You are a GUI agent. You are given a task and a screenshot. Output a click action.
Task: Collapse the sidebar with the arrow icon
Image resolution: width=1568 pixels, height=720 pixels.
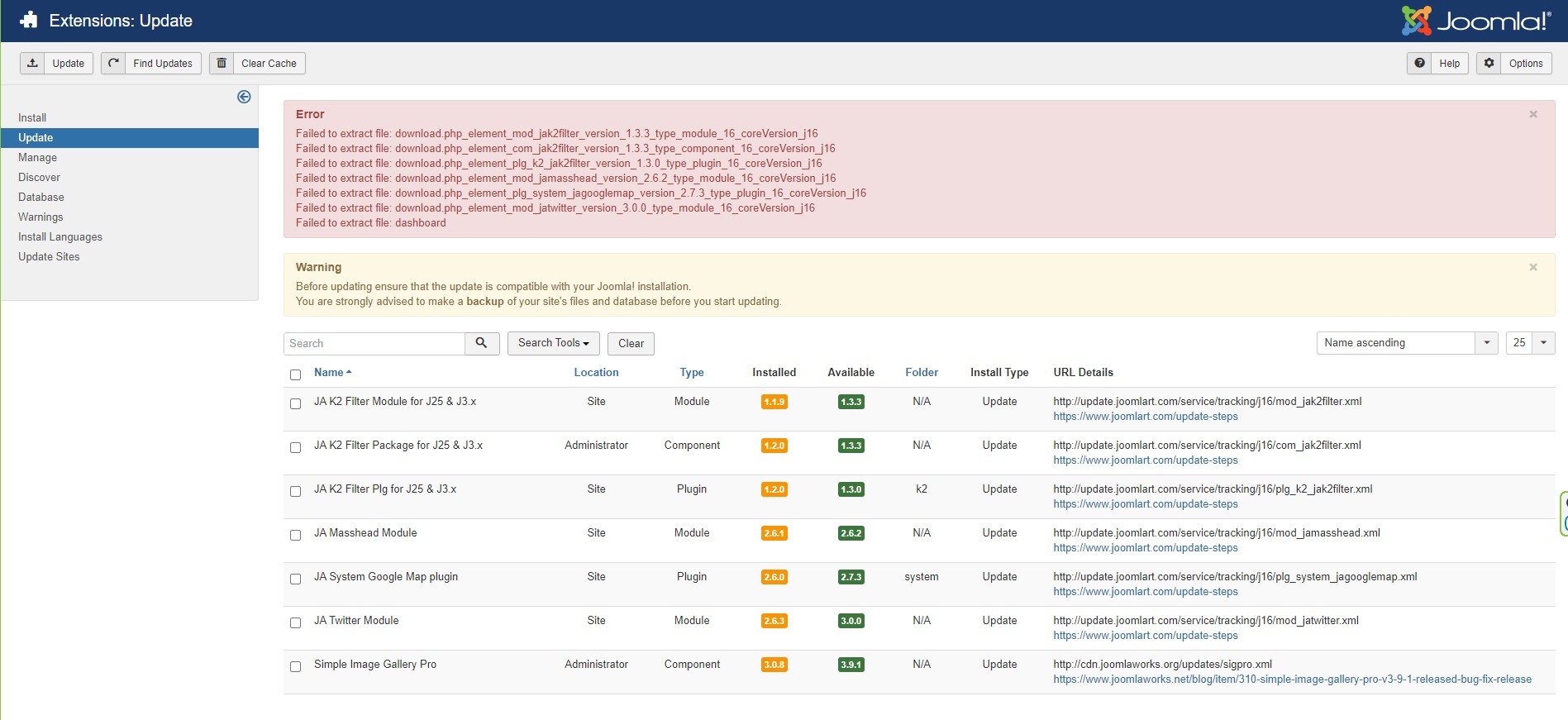[x=244, y=97]
